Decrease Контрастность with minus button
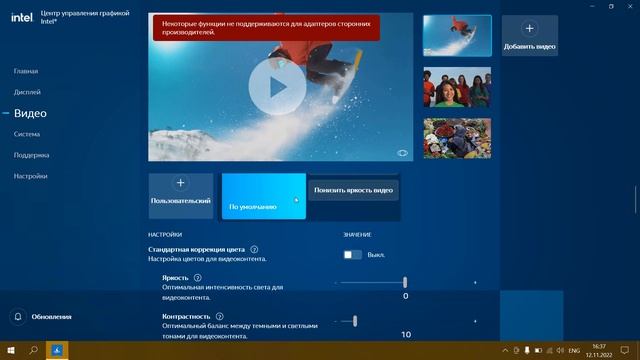The width and height of the screenshot is (640, 360). pos(336,321)
